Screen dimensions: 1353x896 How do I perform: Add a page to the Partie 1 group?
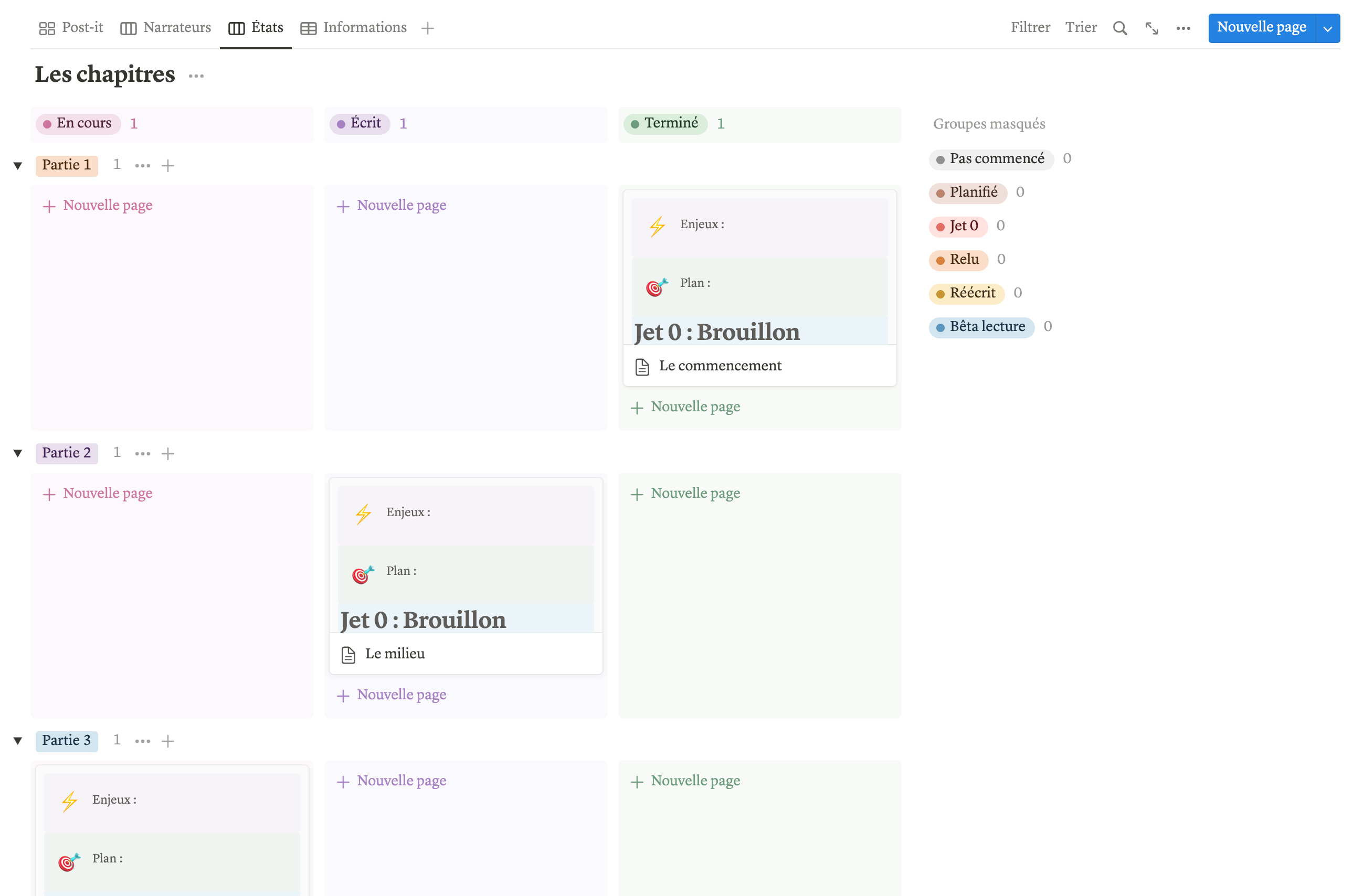point(167,166)
